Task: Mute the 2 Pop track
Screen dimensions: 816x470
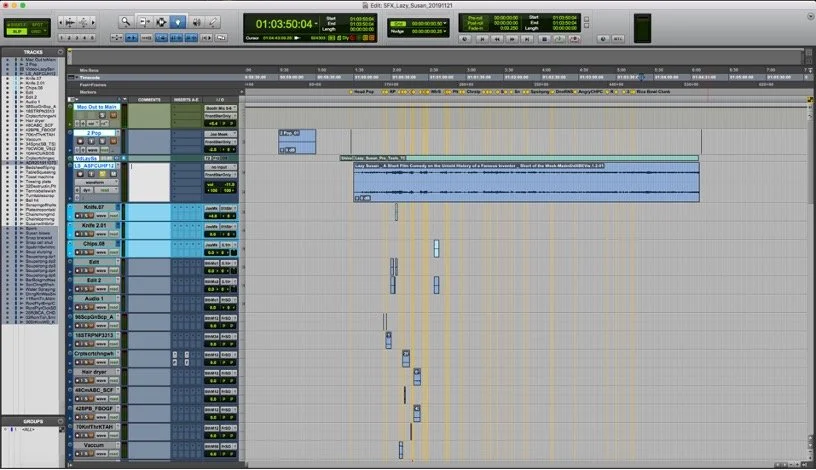Action: tap(113, 141)
